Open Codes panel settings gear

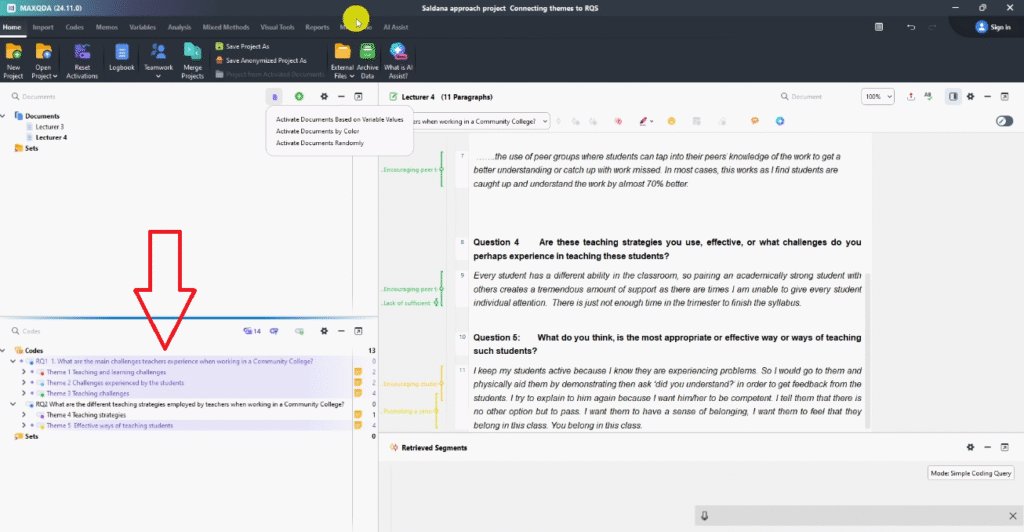click(x=323, y=330)
